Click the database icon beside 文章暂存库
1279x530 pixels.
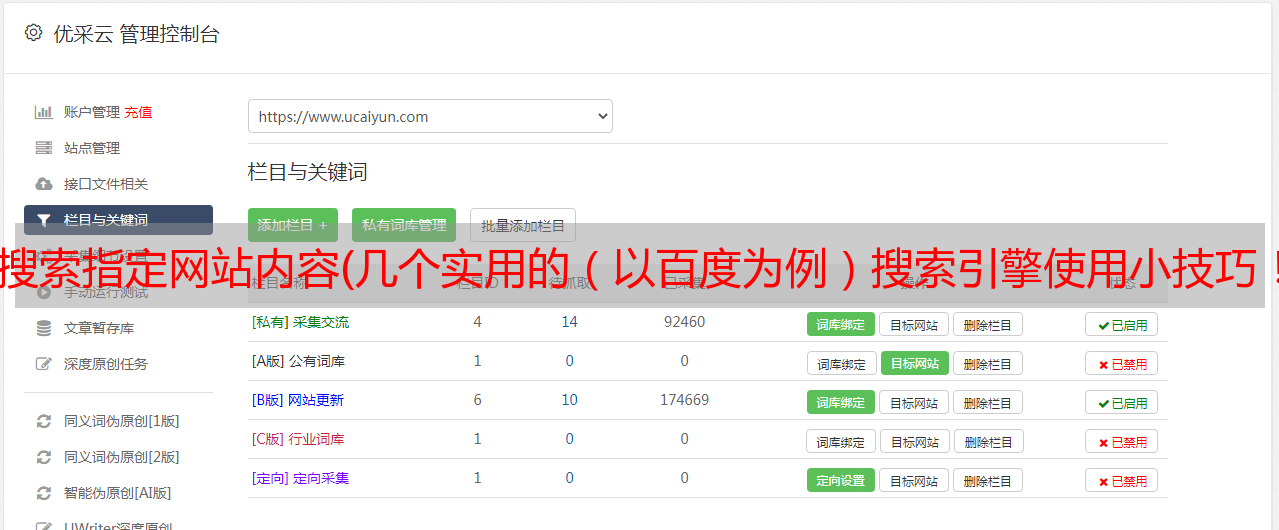coord(44,328)
